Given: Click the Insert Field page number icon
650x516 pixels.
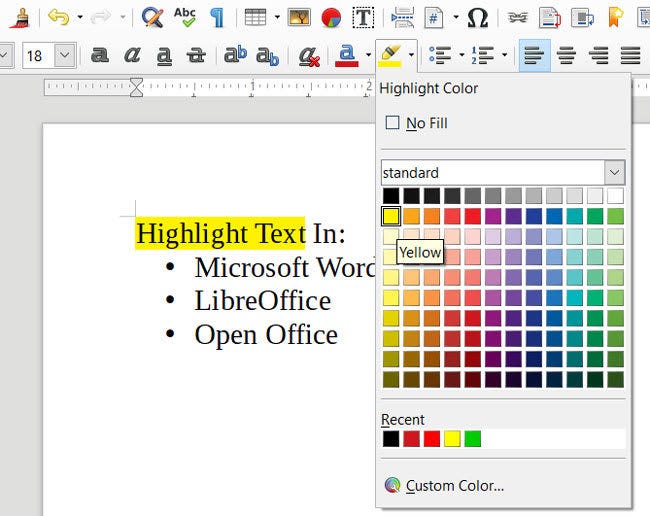Looking at the screenshot, I should click(434, 17).
